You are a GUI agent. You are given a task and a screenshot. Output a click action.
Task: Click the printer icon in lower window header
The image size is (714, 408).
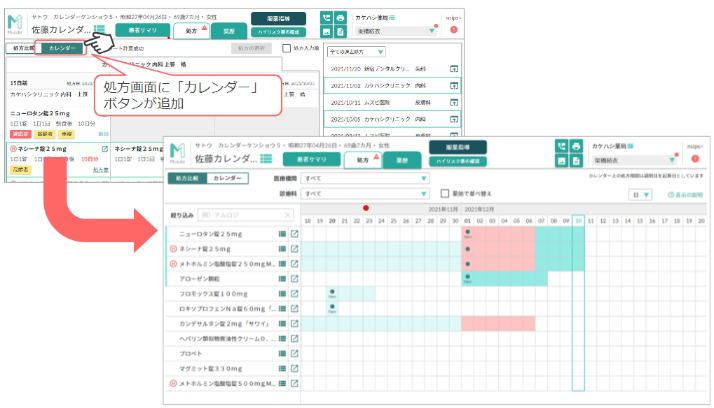576,147
